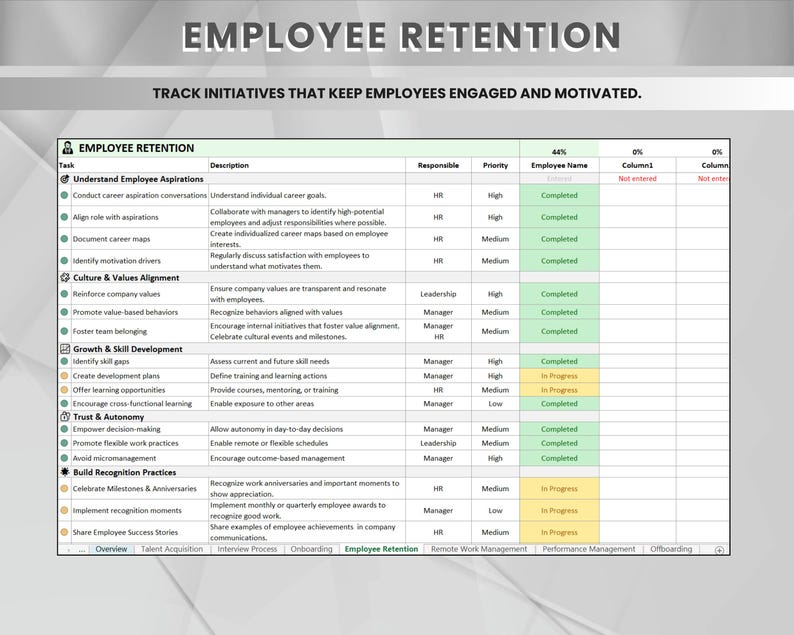
Task: Open status cell for Implement recognition moments
Action: [x=559, y=510]
